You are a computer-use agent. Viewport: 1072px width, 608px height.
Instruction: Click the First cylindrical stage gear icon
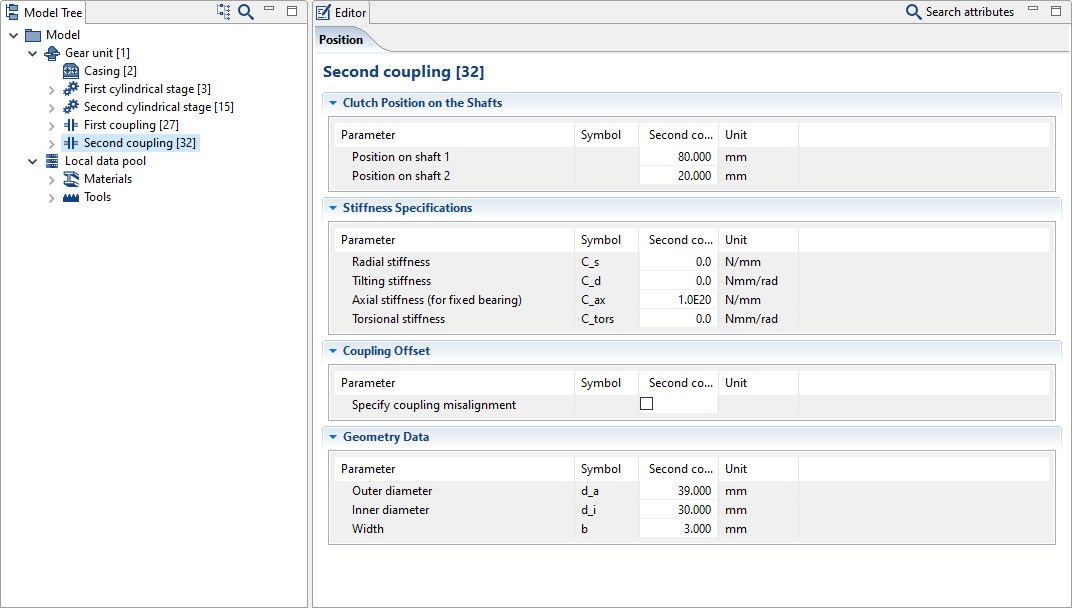coord(71,89)
